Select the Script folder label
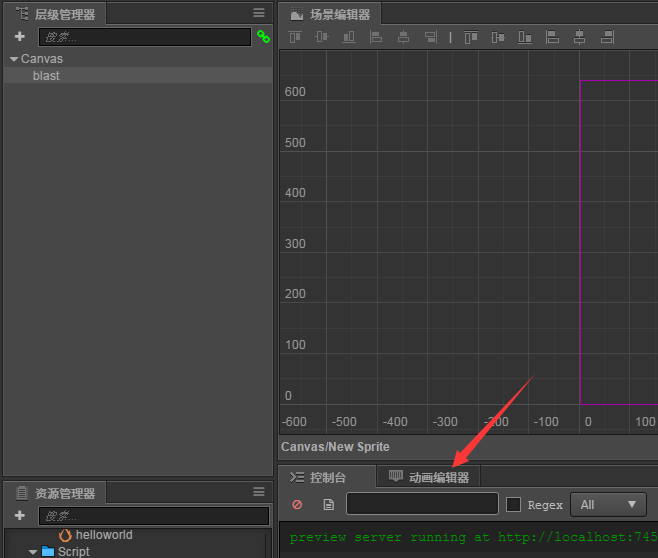The image size is (658, 558). 73,551
